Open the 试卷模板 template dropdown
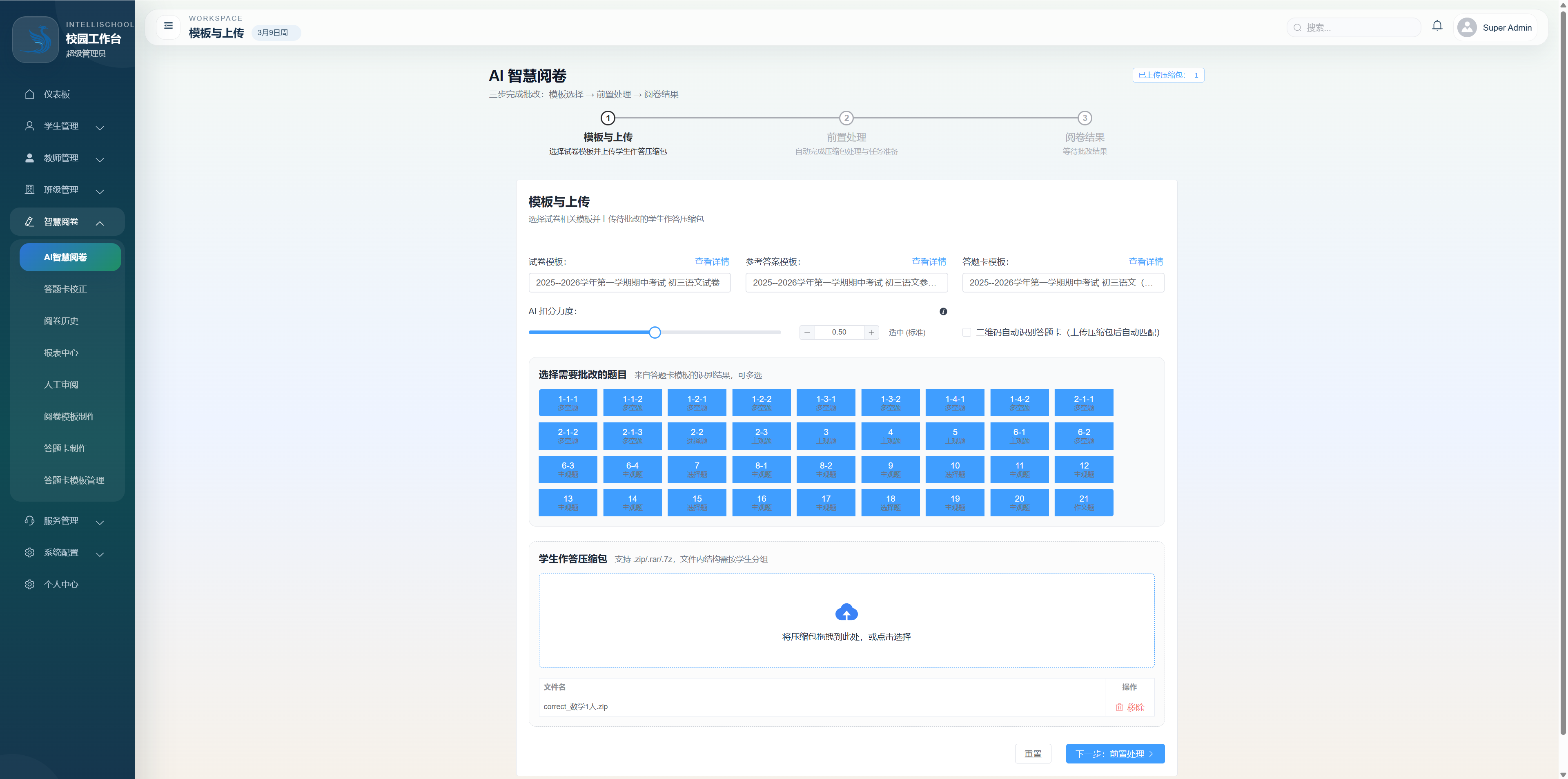 coord(629,283)
